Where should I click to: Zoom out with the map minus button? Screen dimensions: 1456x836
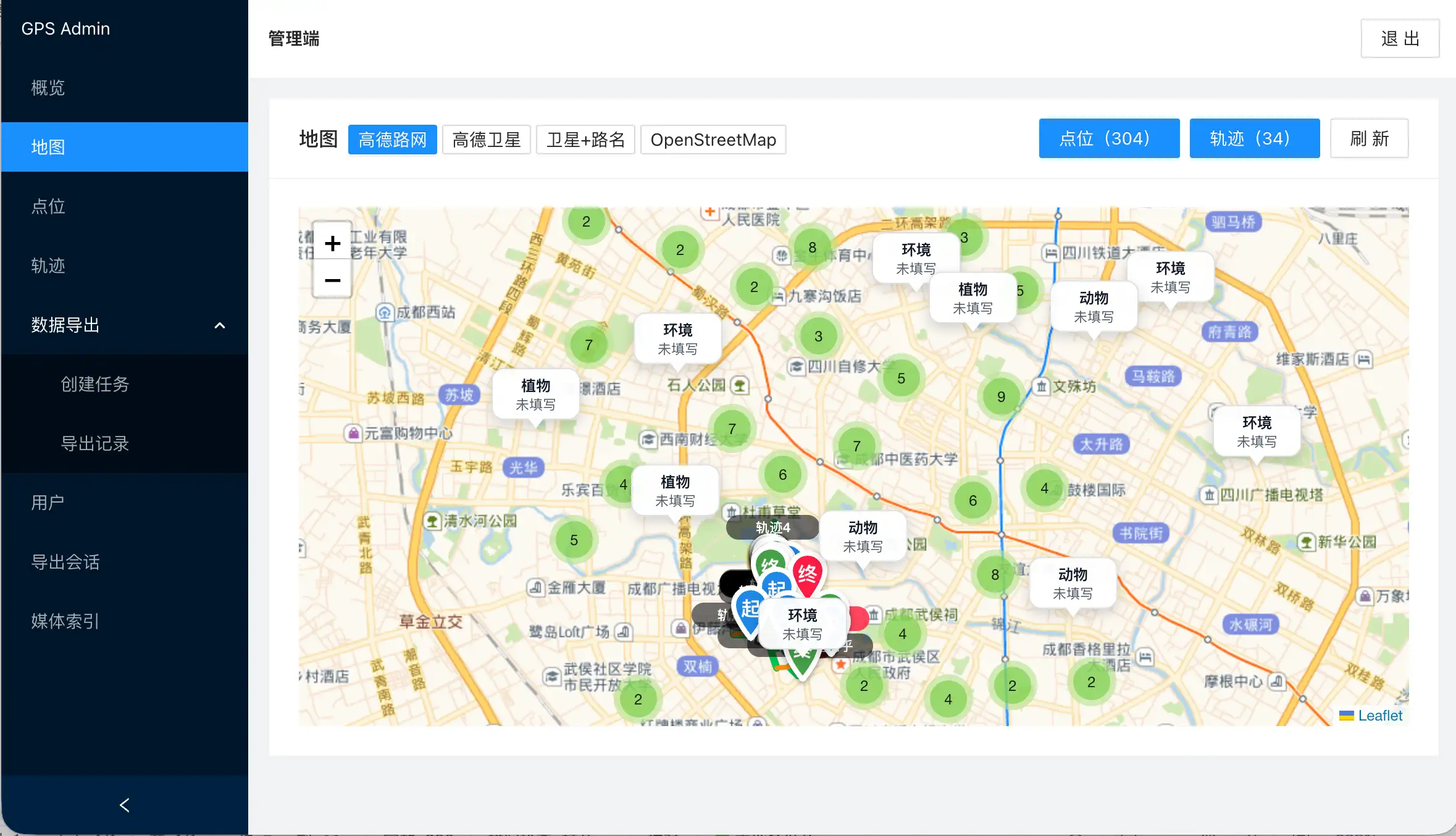tap(332, 280)
